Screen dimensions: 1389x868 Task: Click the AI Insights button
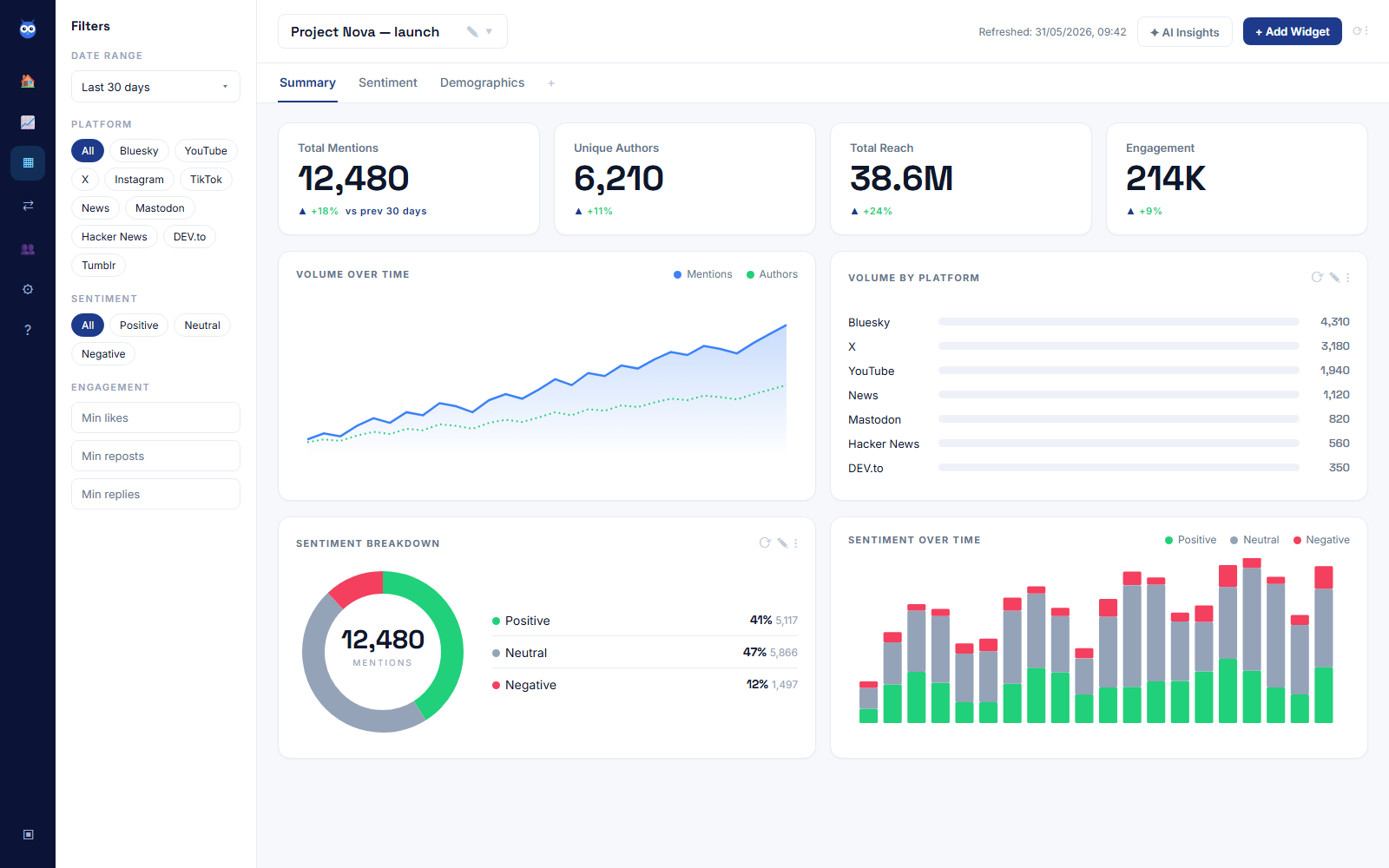[1185, 32]
